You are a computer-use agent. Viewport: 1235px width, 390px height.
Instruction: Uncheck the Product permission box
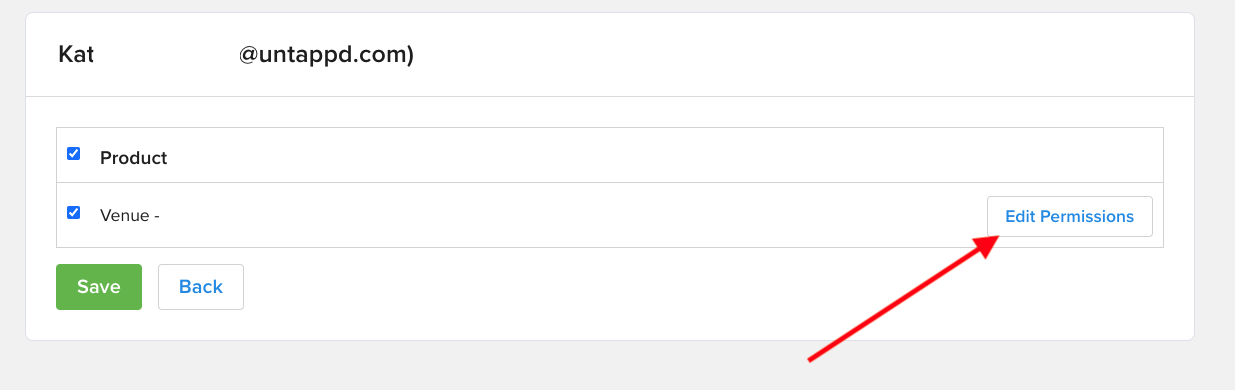click(73, 154)
